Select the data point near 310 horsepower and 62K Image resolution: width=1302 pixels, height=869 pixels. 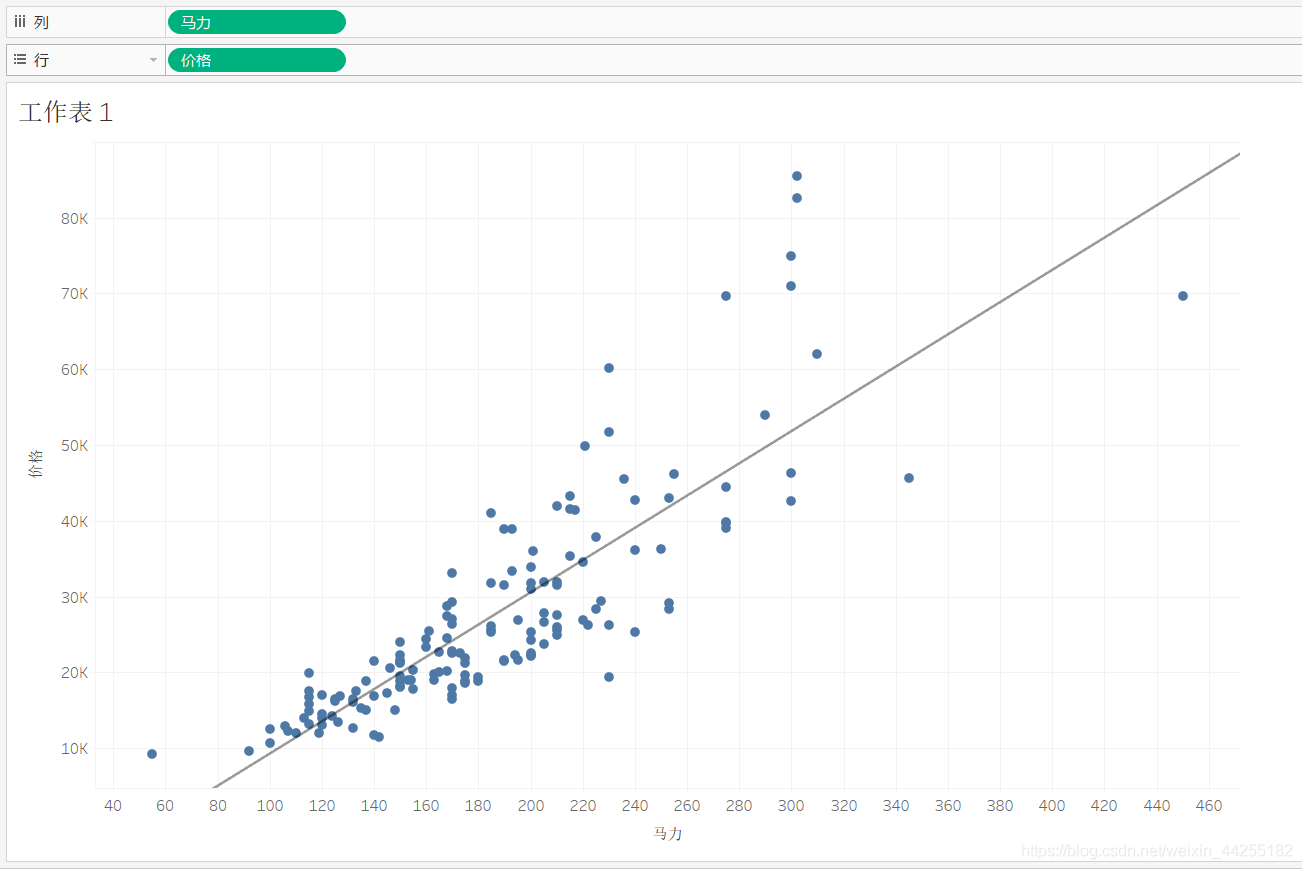tap(817, 354)
